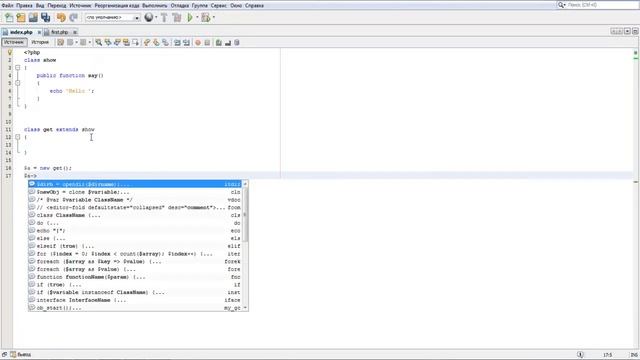Click the browser globe icon

(149, 18)
